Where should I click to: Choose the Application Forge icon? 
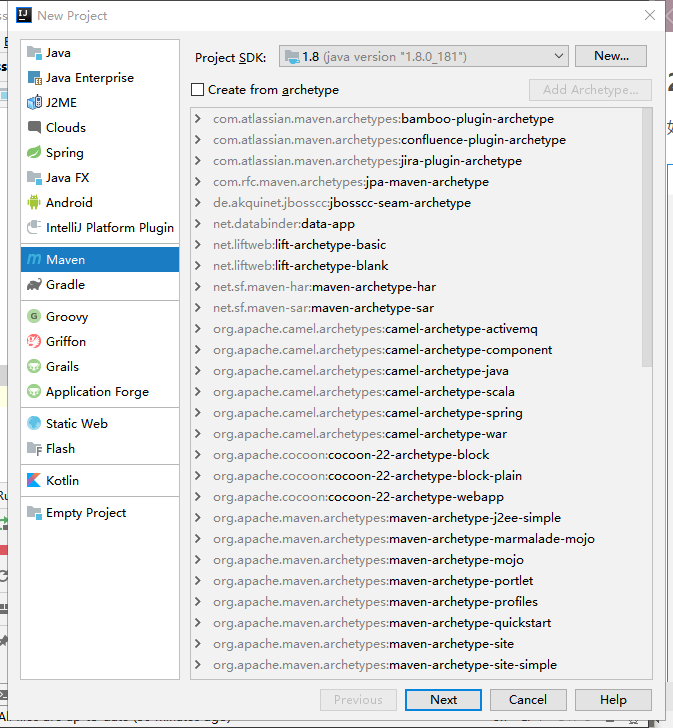(x=34, y=392)
